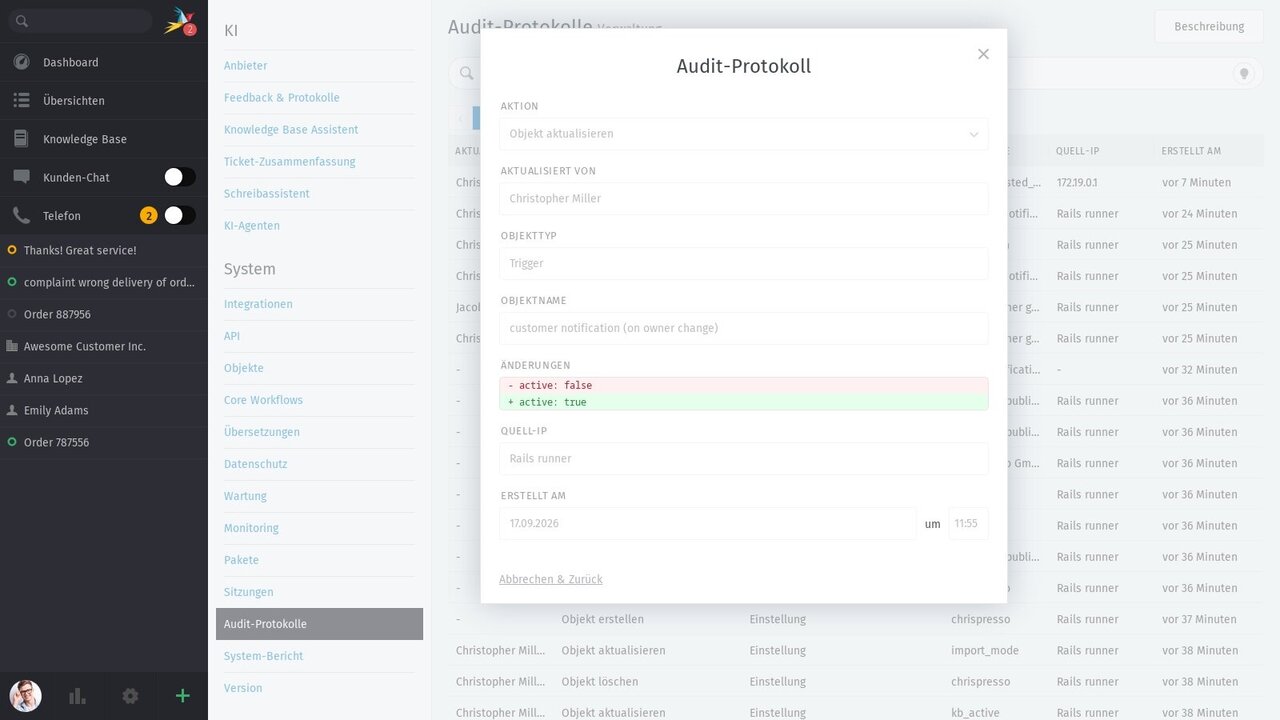Click the lightbulb hint icon in search bar
Image resolution: width=1280 pixels, height=720 pixels.
click(1244, 73)
